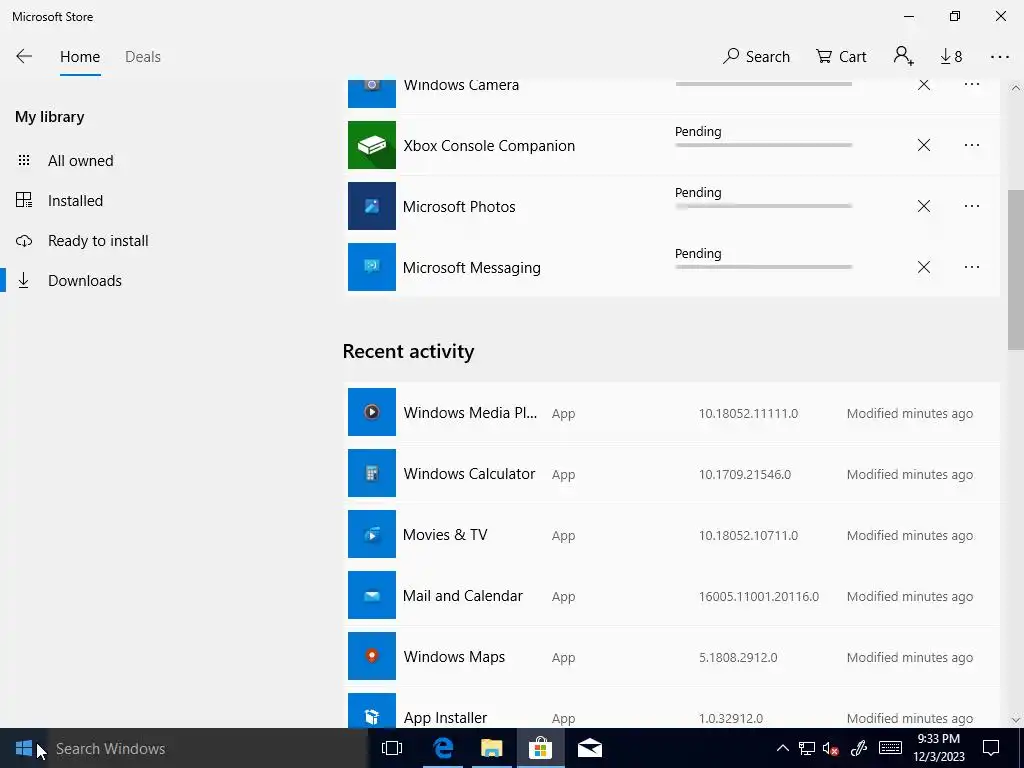Click the Windows Maps name text
This screenshot has height=768, width=1024.
pos(454,657)
